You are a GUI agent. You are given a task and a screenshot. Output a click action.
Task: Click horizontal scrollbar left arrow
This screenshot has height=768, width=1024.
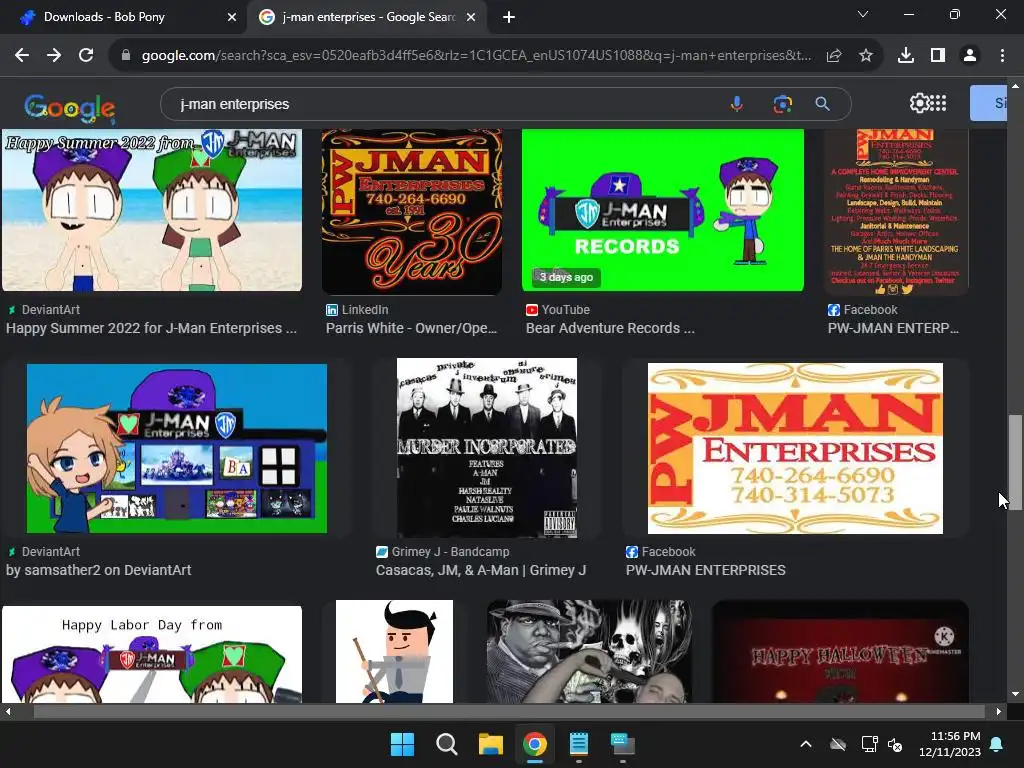coord(8,711)
